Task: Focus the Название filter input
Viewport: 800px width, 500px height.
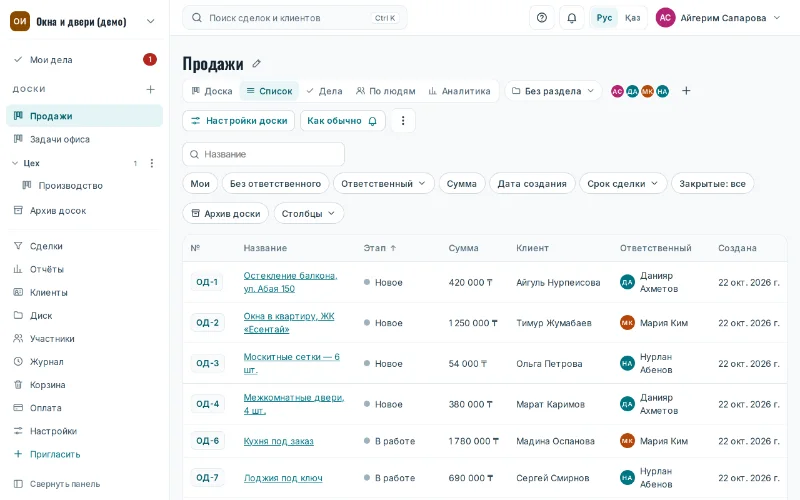Action: click(x=263, y=154)
